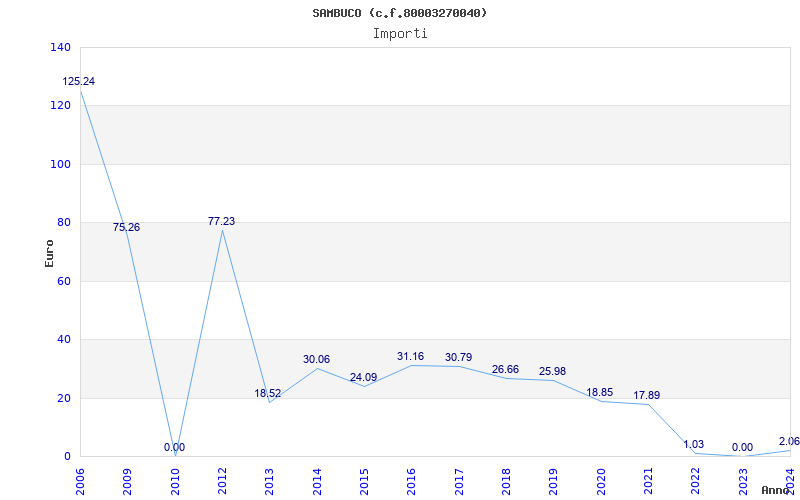Click the 2020 x-axis year
The image size is (800, 500).
point(601,482)
